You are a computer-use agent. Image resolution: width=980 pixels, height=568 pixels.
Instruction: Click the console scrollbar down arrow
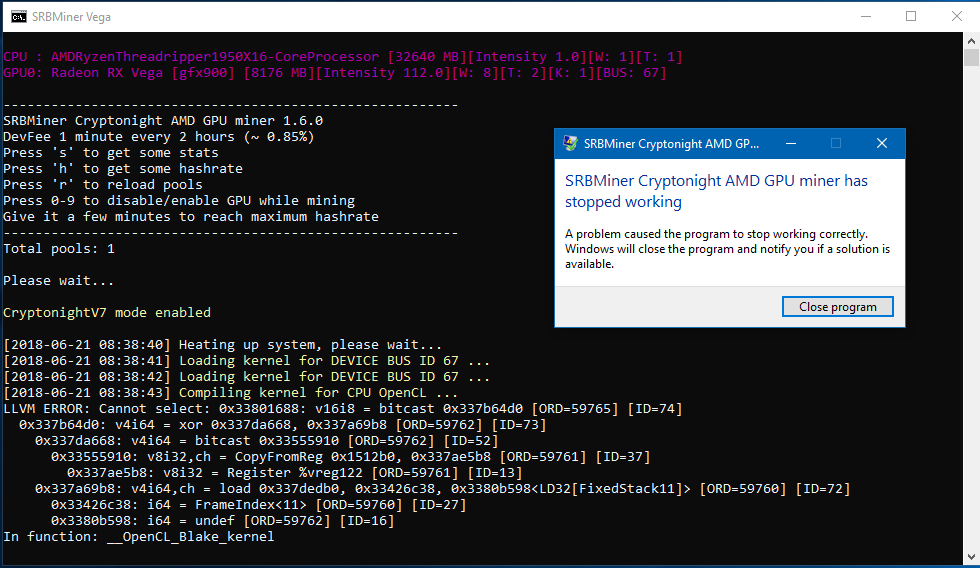click(971, 556)
